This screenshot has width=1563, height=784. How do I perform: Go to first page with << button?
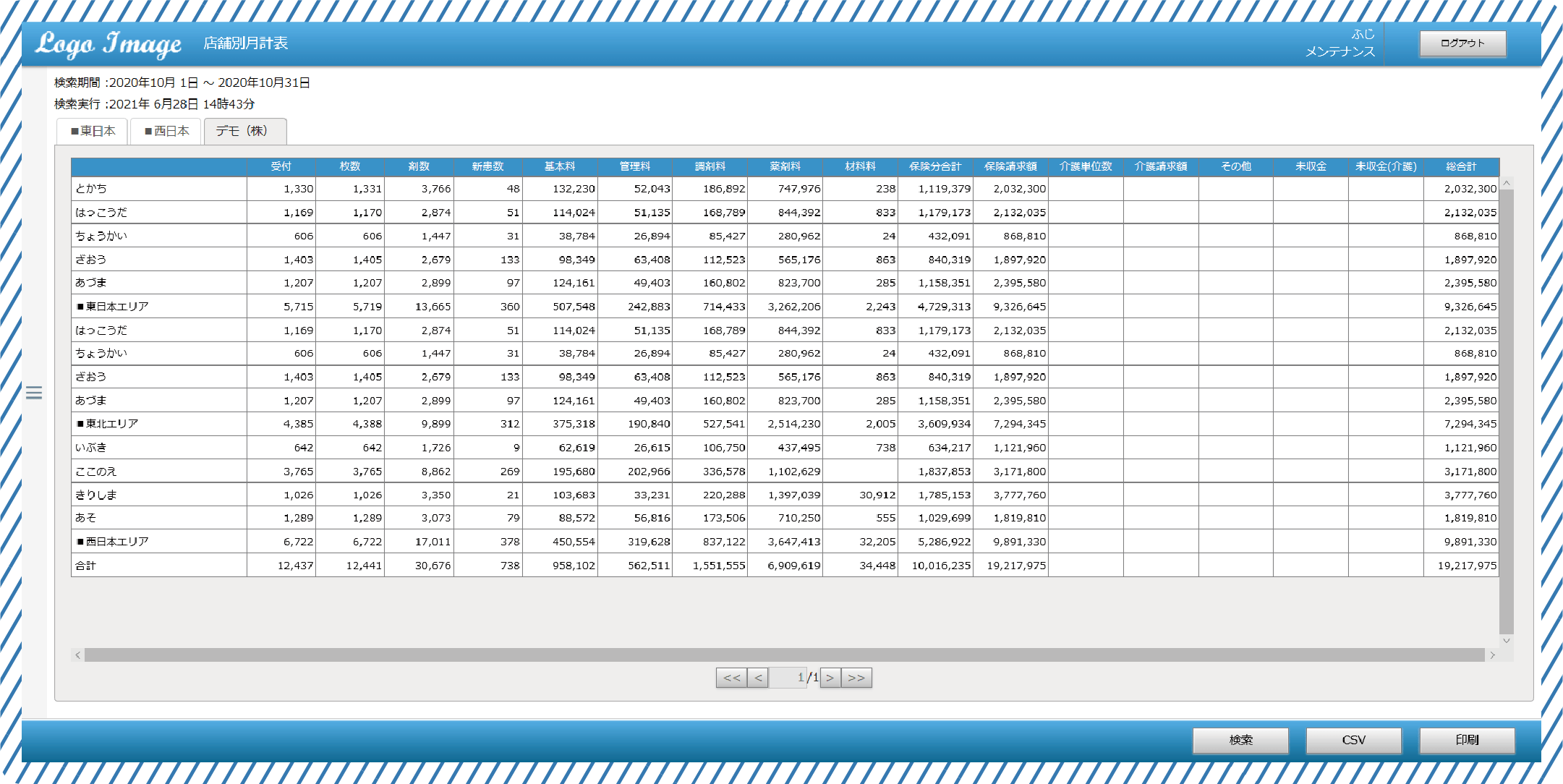coord(731,678)
